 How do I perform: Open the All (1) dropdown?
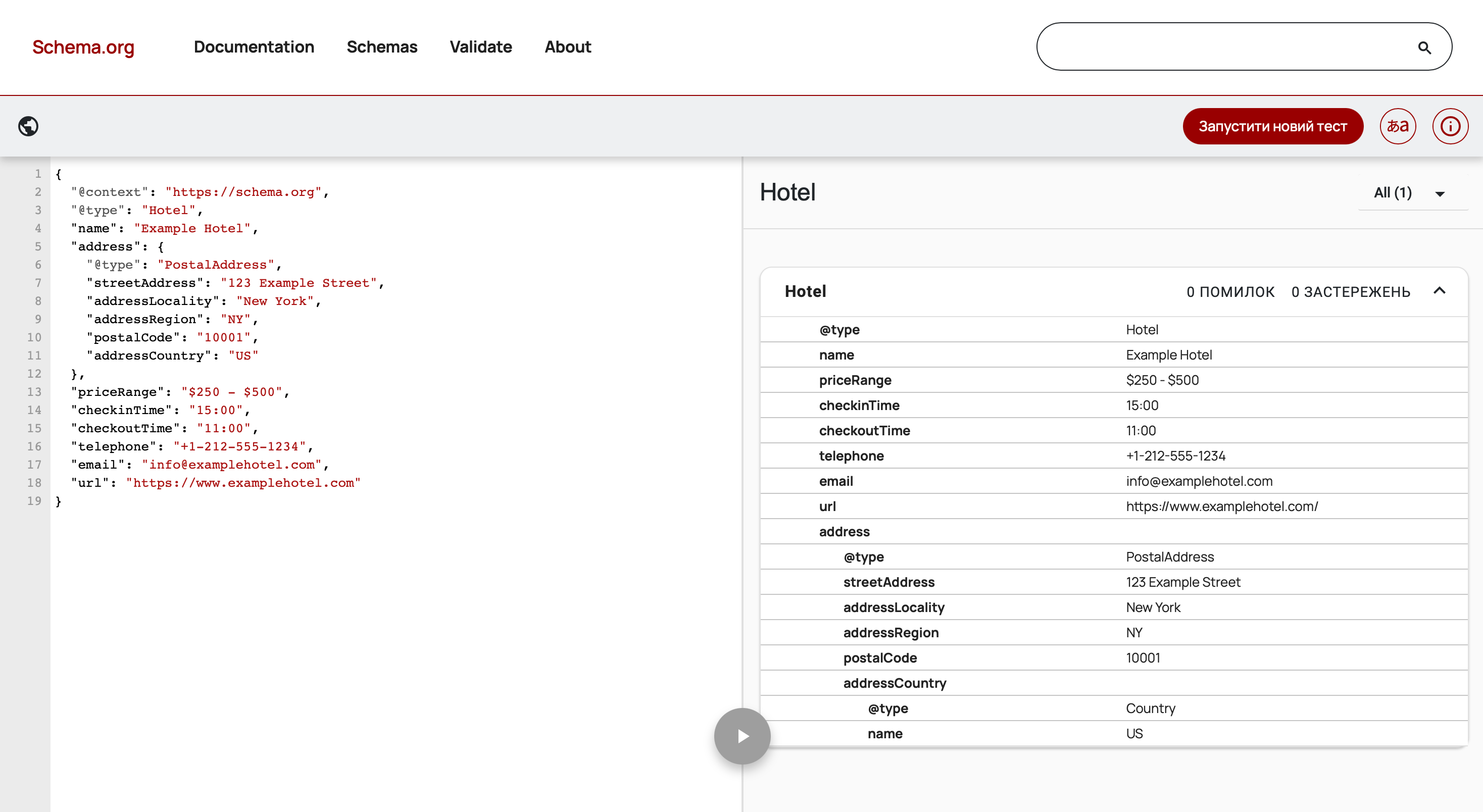coord(1409,193)
